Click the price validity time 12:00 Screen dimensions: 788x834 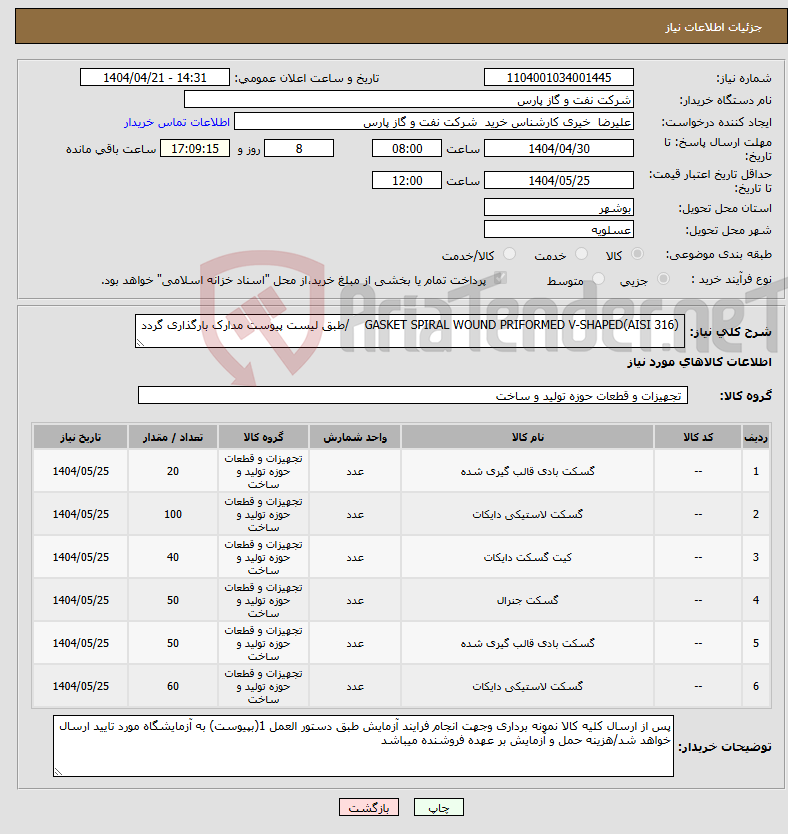click(x=407, y=180)
